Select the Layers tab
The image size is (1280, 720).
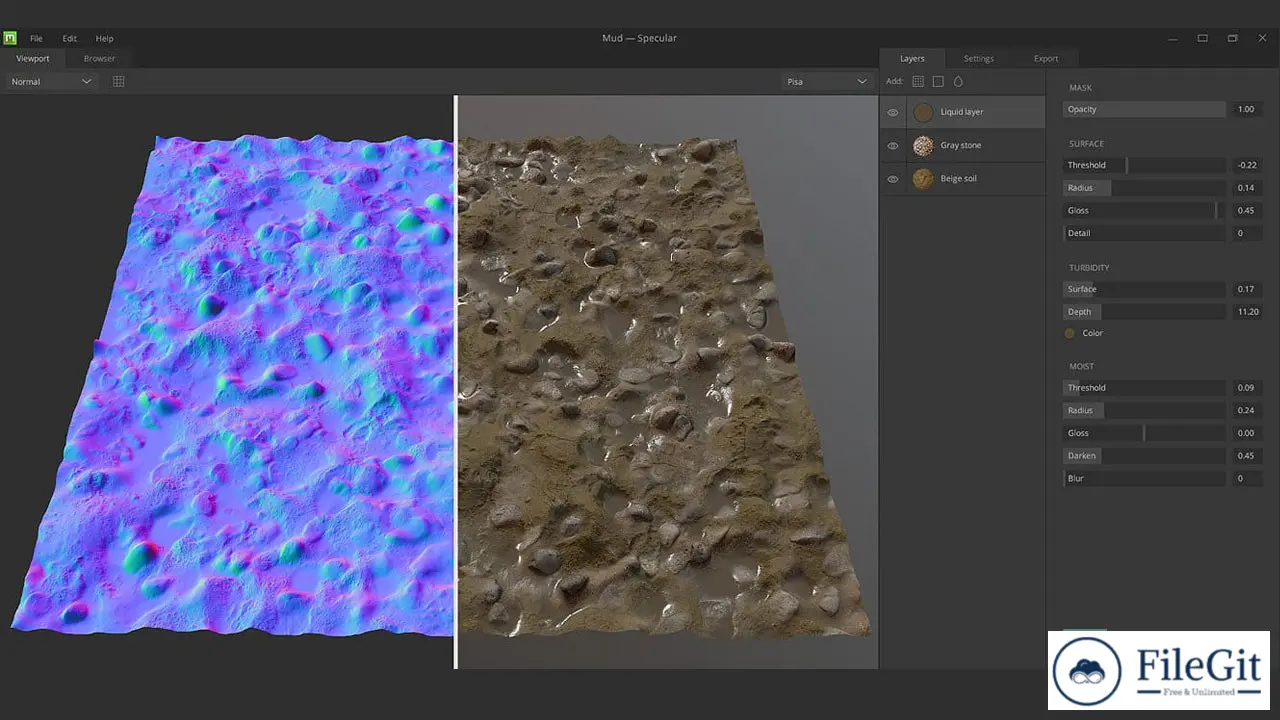pyautogui.click(x=912, y=58)
